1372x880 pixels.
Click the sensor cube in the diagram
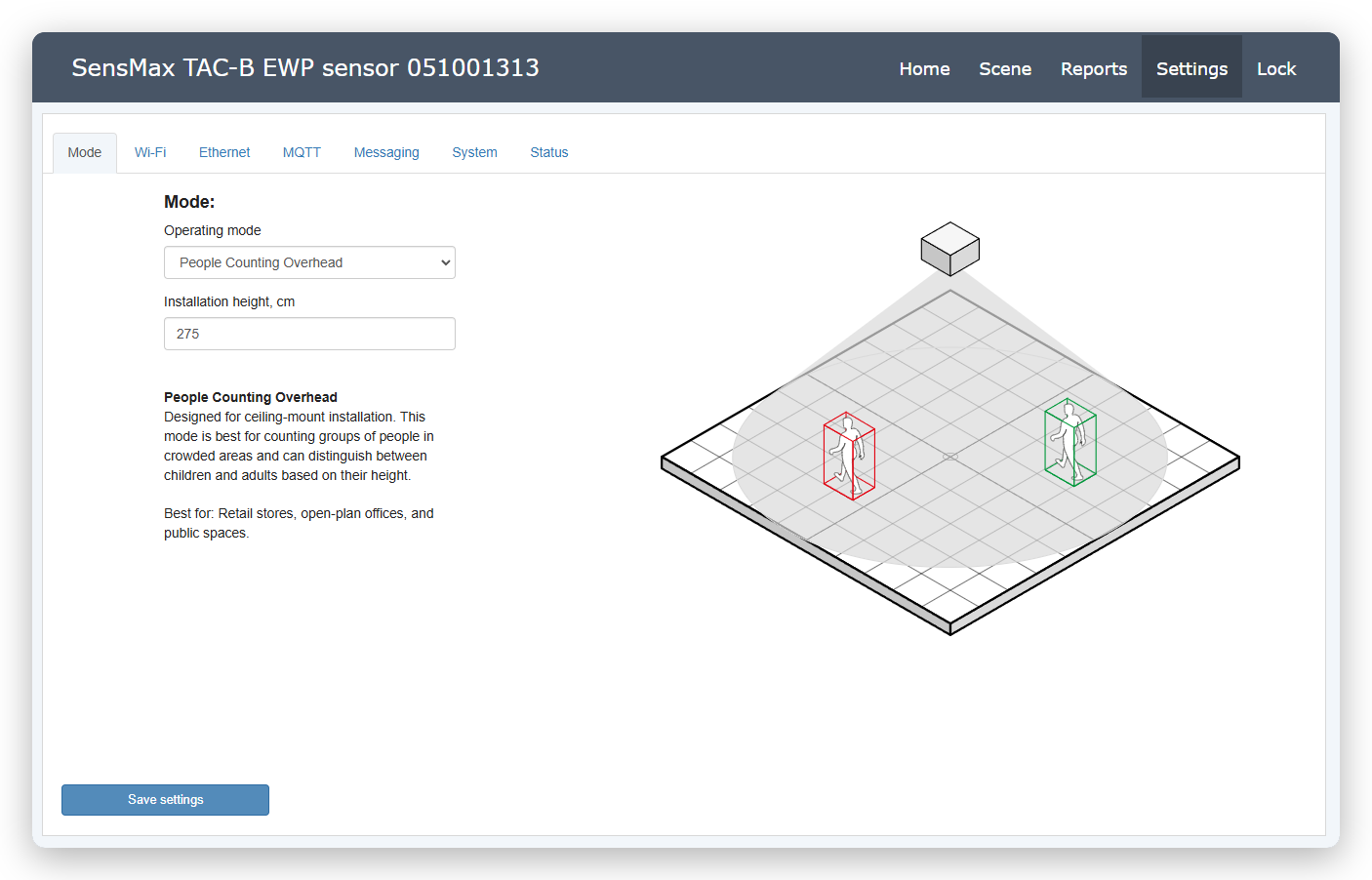[x=950, y=249]
